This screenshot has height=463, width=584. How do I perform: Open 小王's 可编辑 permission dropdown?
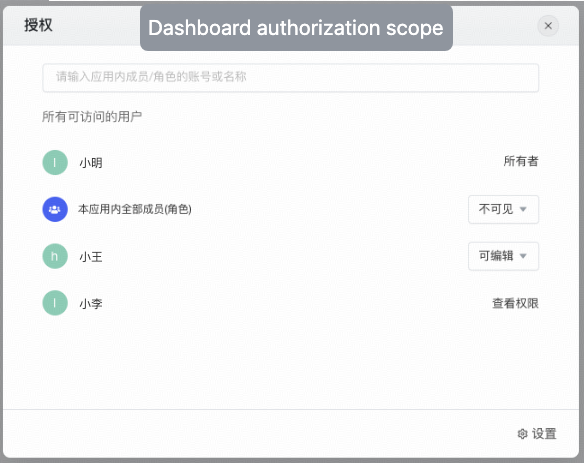pos(503,256)
